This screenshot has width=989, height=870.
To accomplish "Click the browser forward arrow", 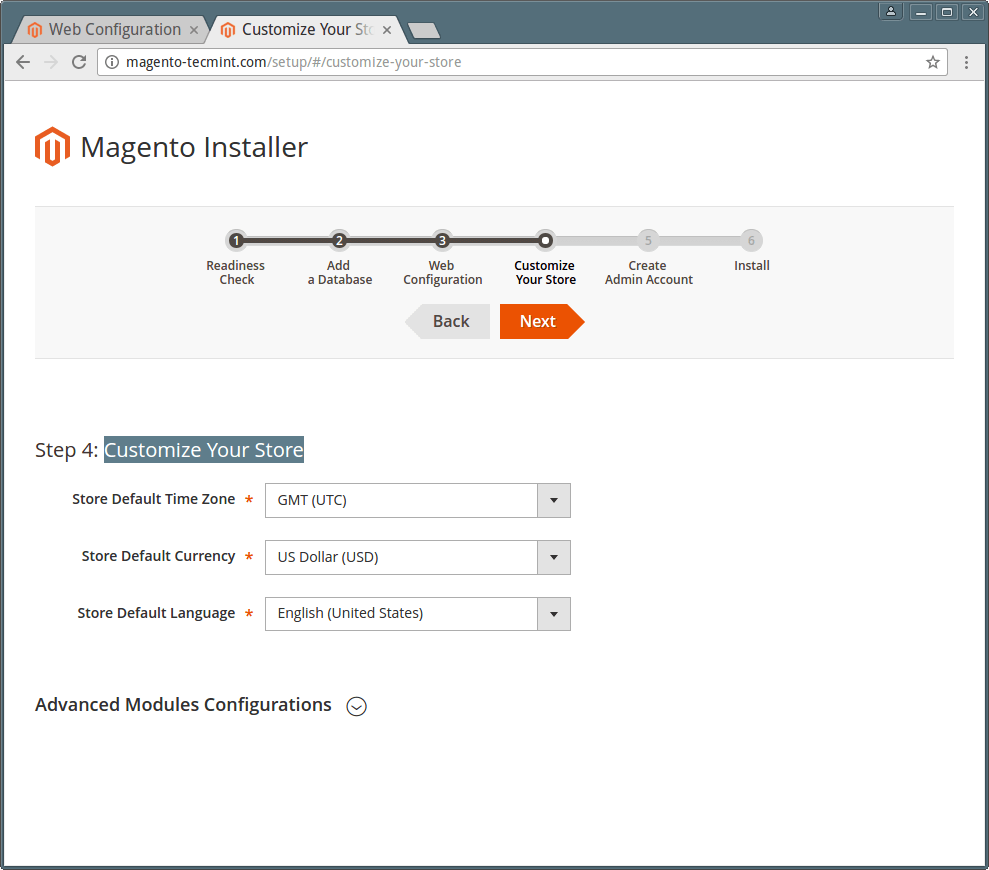I will pos(51,62).
